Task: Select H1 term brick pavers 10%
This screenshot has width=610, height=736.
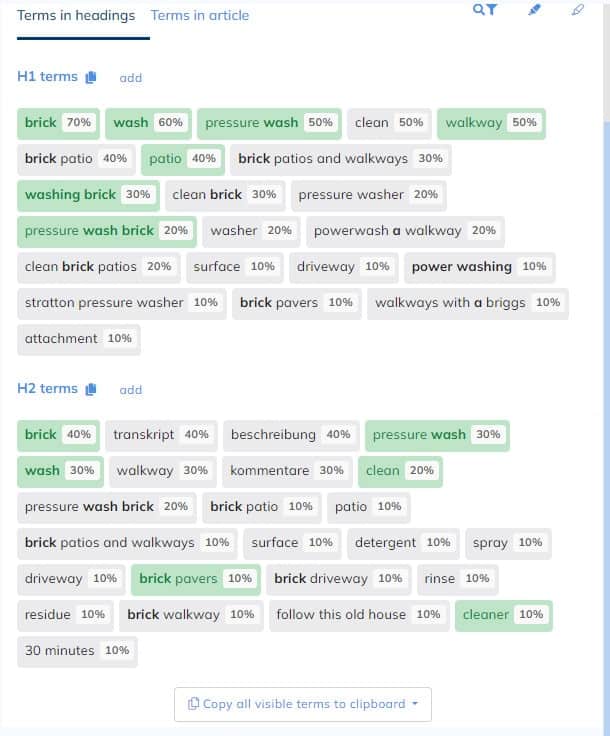Action: click(x=297, y=303)
